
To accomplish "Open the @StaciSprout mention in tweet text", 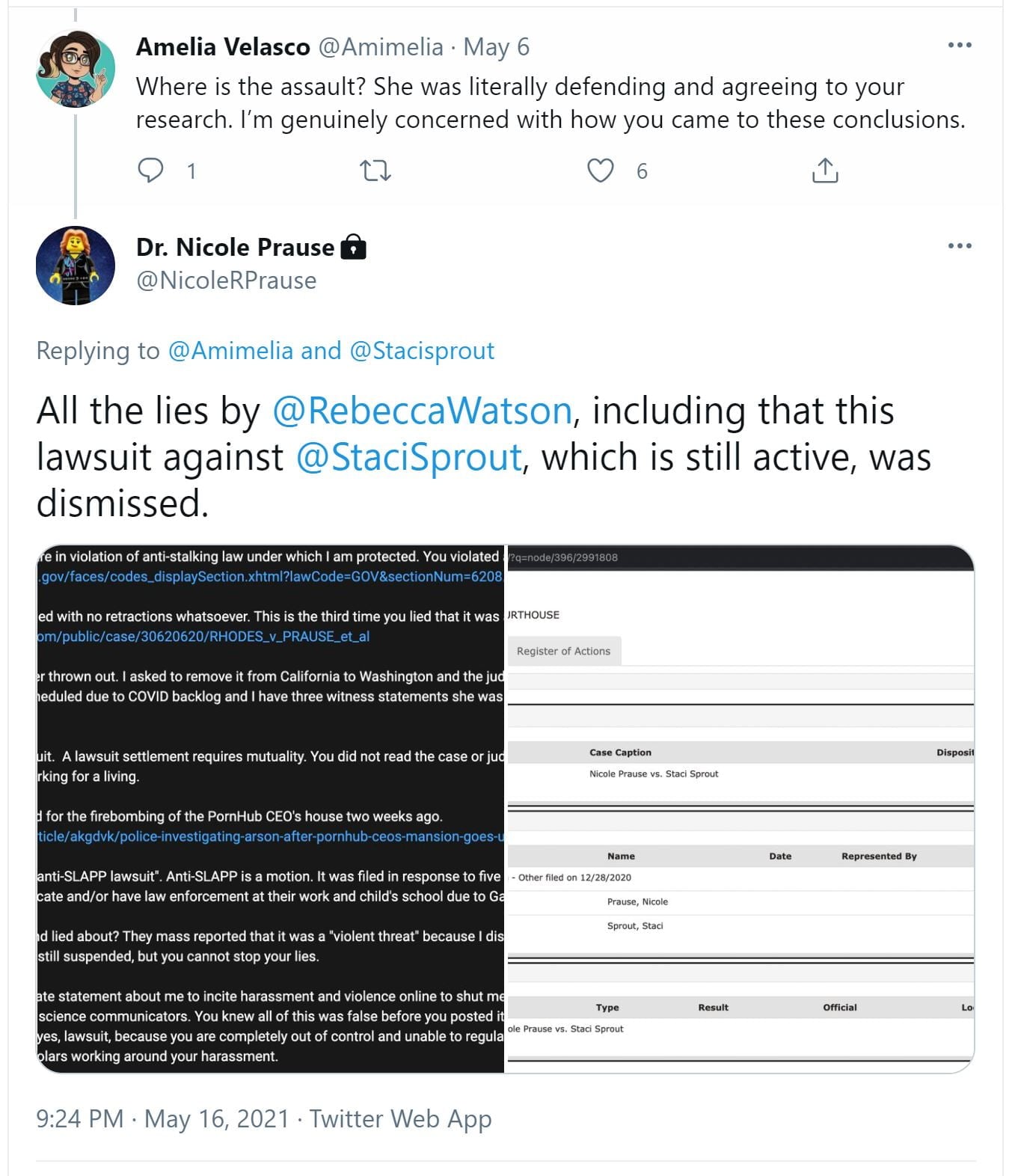I will [408, 457].
